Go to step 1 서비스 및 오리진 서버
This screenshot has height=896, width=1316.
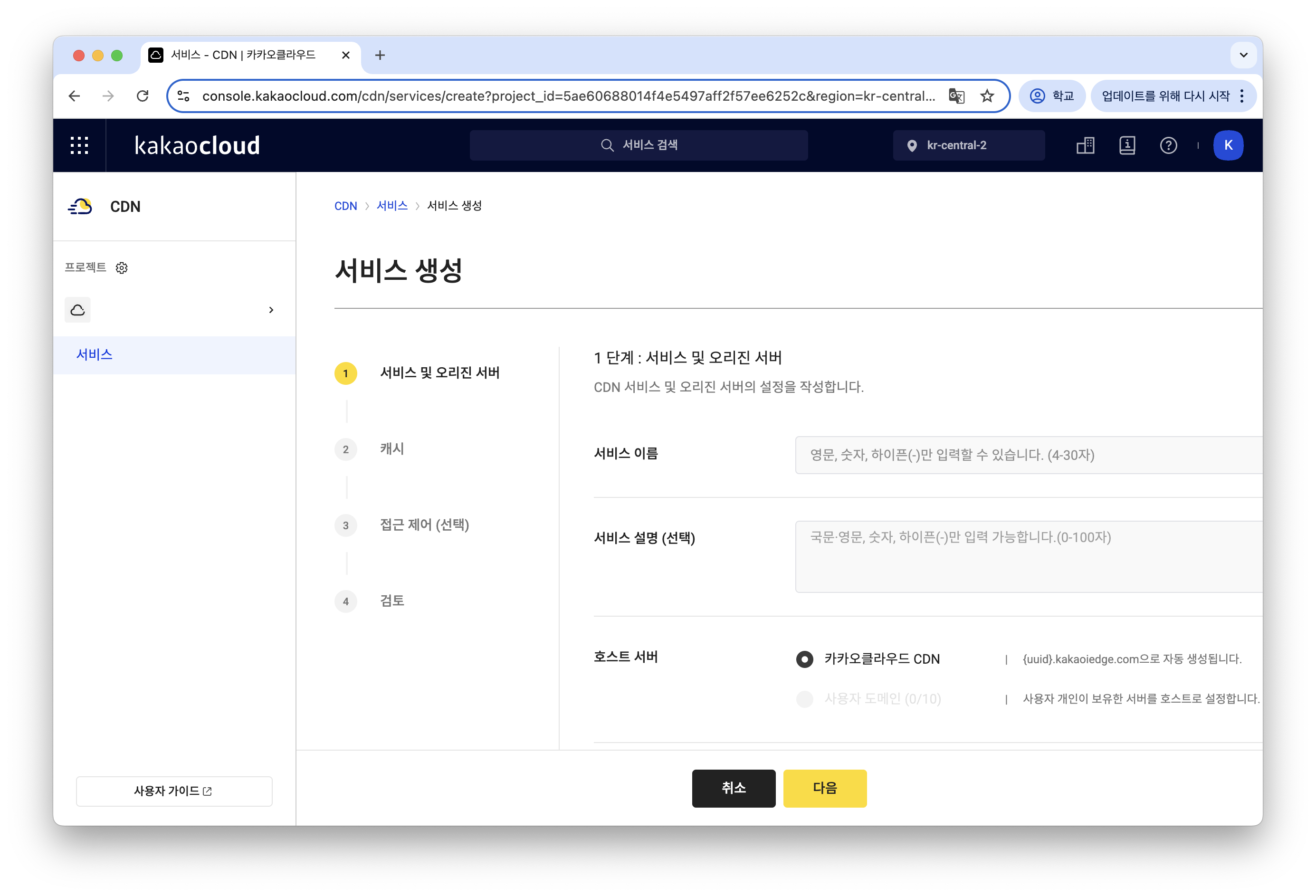[x=417, y=373]
